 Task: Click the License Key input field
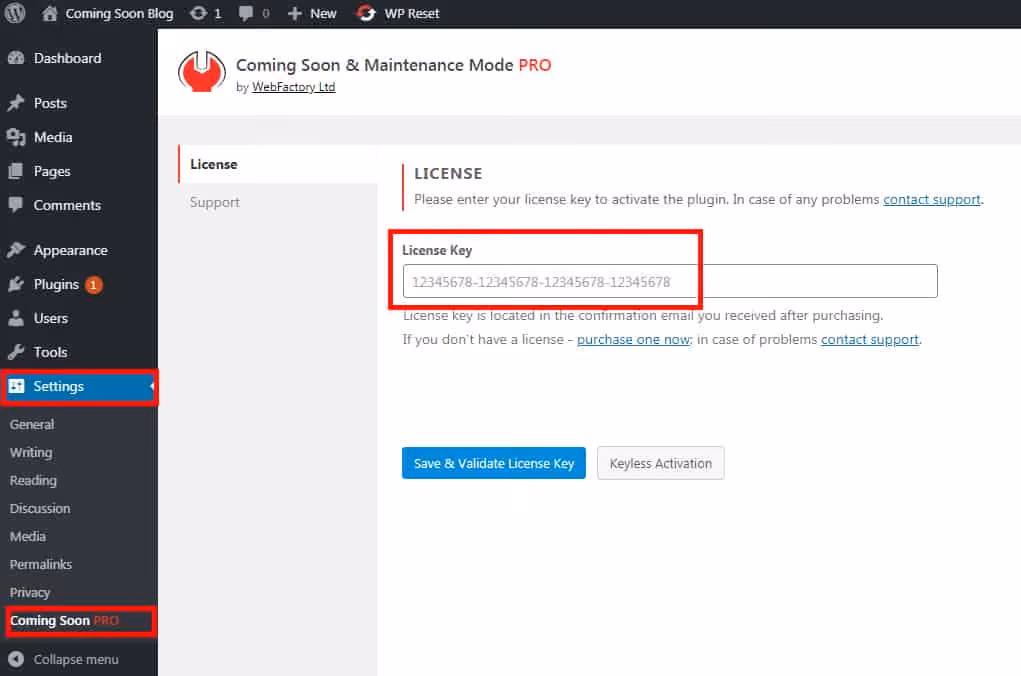(670, 281)
